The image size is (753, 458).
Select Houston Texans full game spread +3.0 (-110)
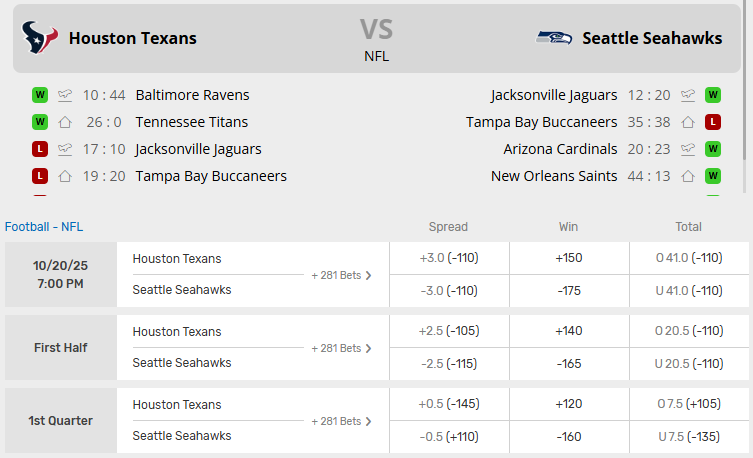(449, 258)
